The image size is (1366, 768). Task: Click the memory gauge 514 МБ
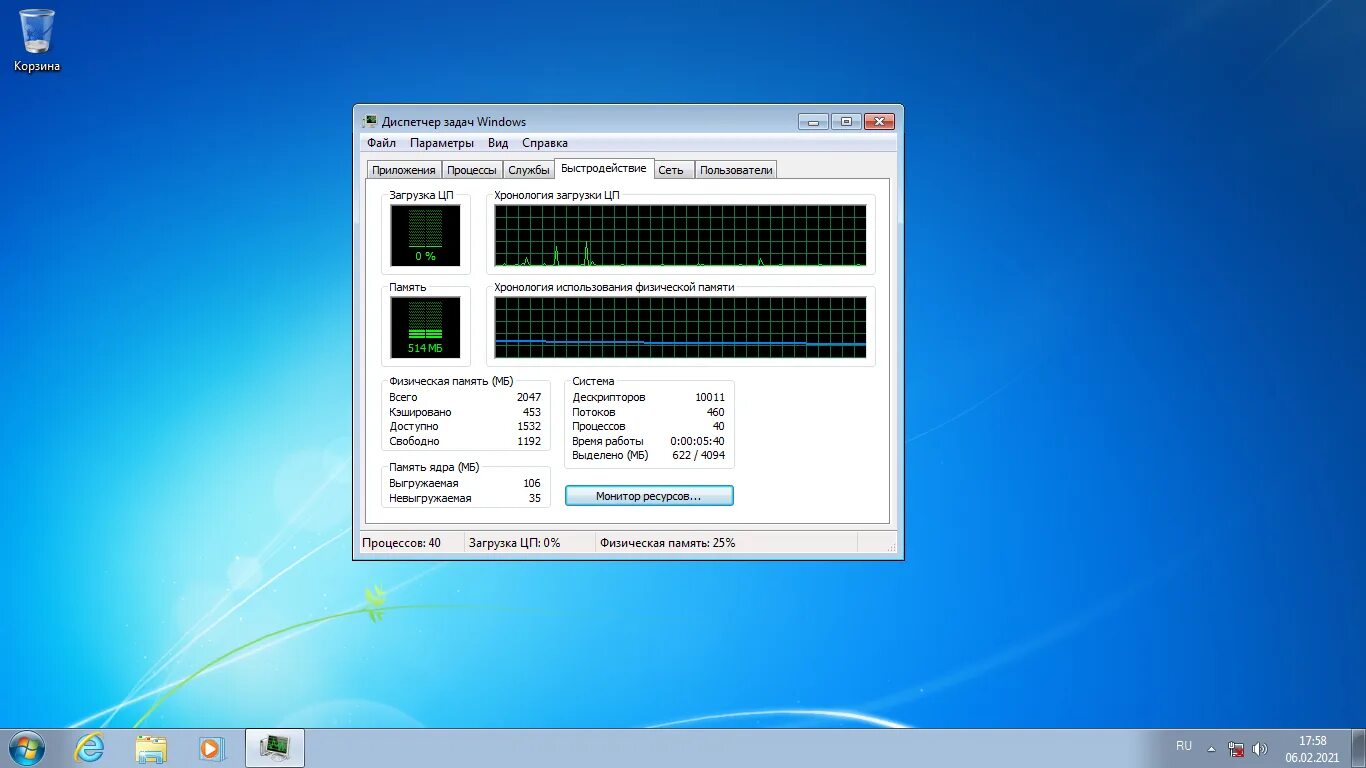425,327
